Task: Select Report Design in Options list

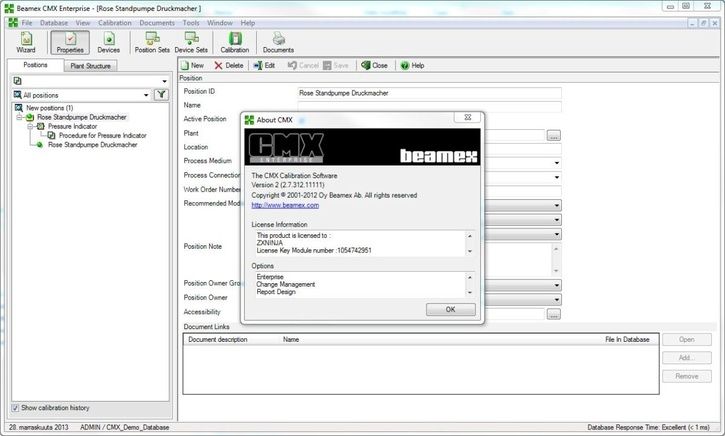Action: [x=276, y=292]
